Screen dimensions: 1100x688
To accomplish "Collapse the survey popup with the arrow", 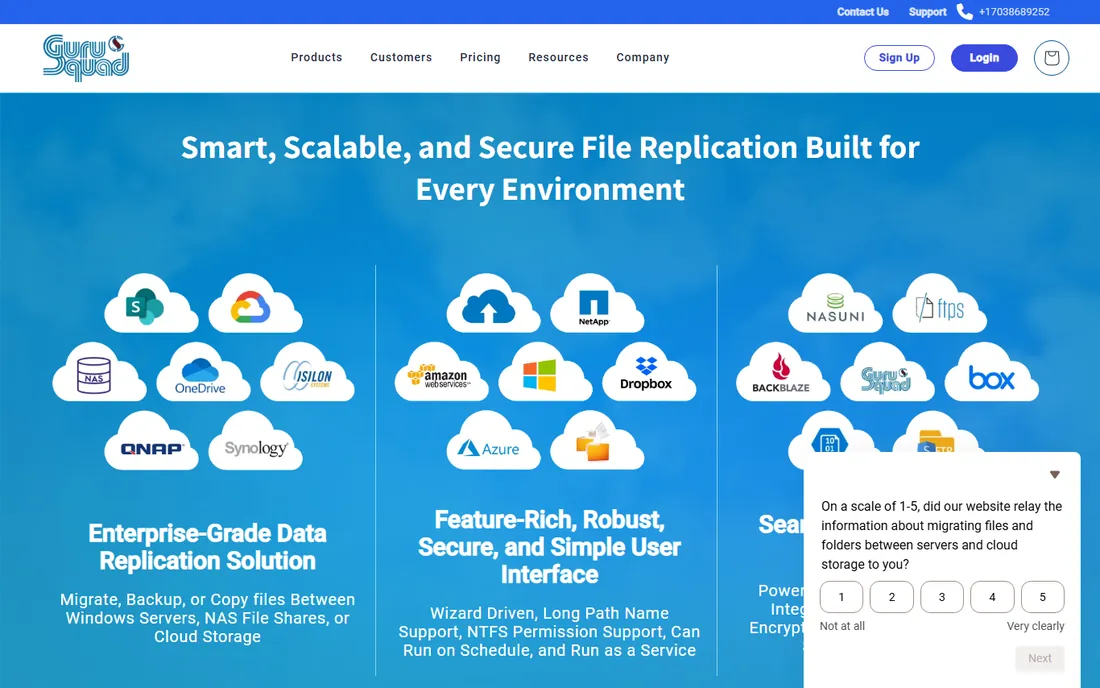I will (x=1054, y=475).
